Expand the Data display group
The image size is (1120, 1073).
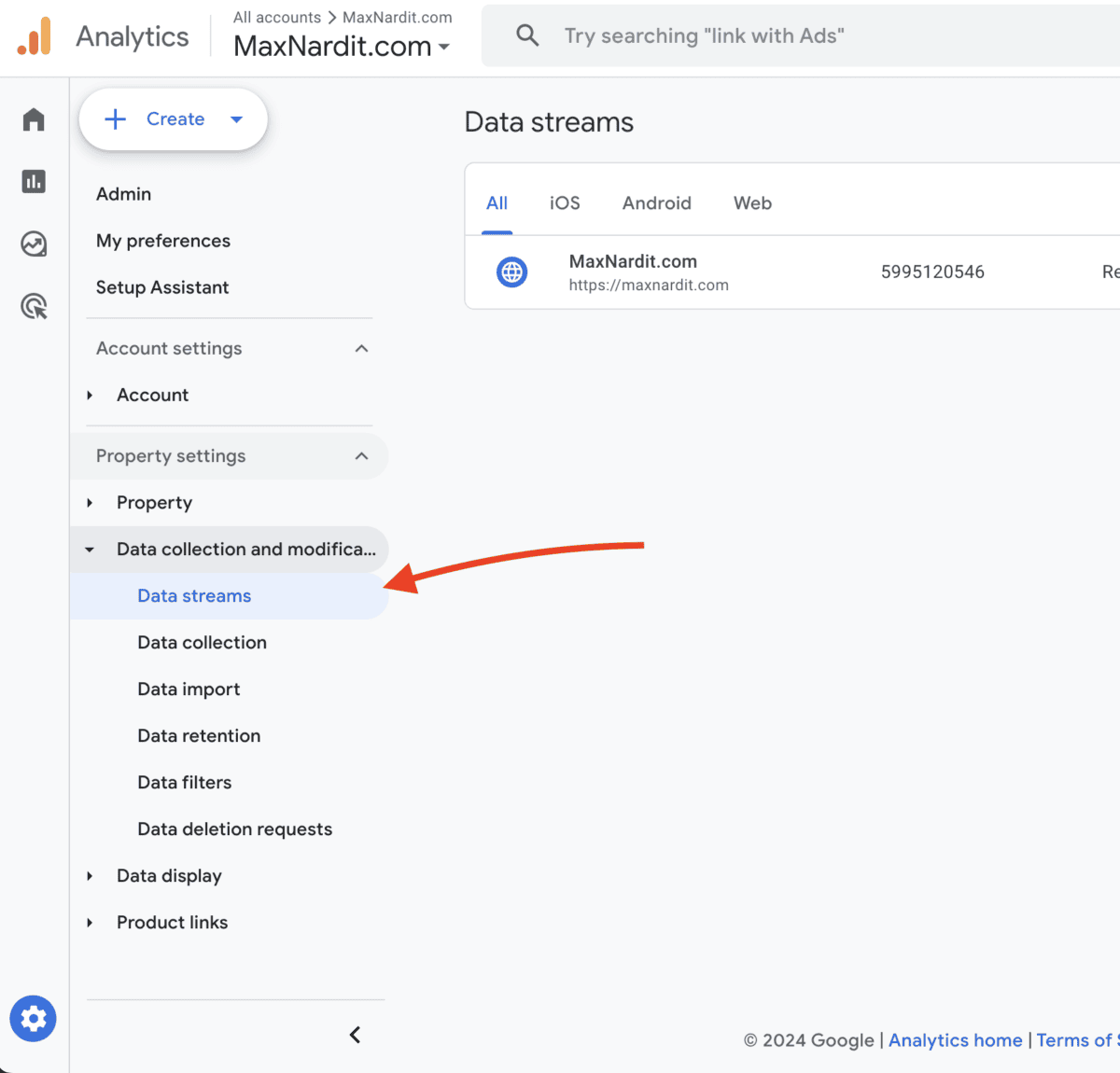[90, 876]
